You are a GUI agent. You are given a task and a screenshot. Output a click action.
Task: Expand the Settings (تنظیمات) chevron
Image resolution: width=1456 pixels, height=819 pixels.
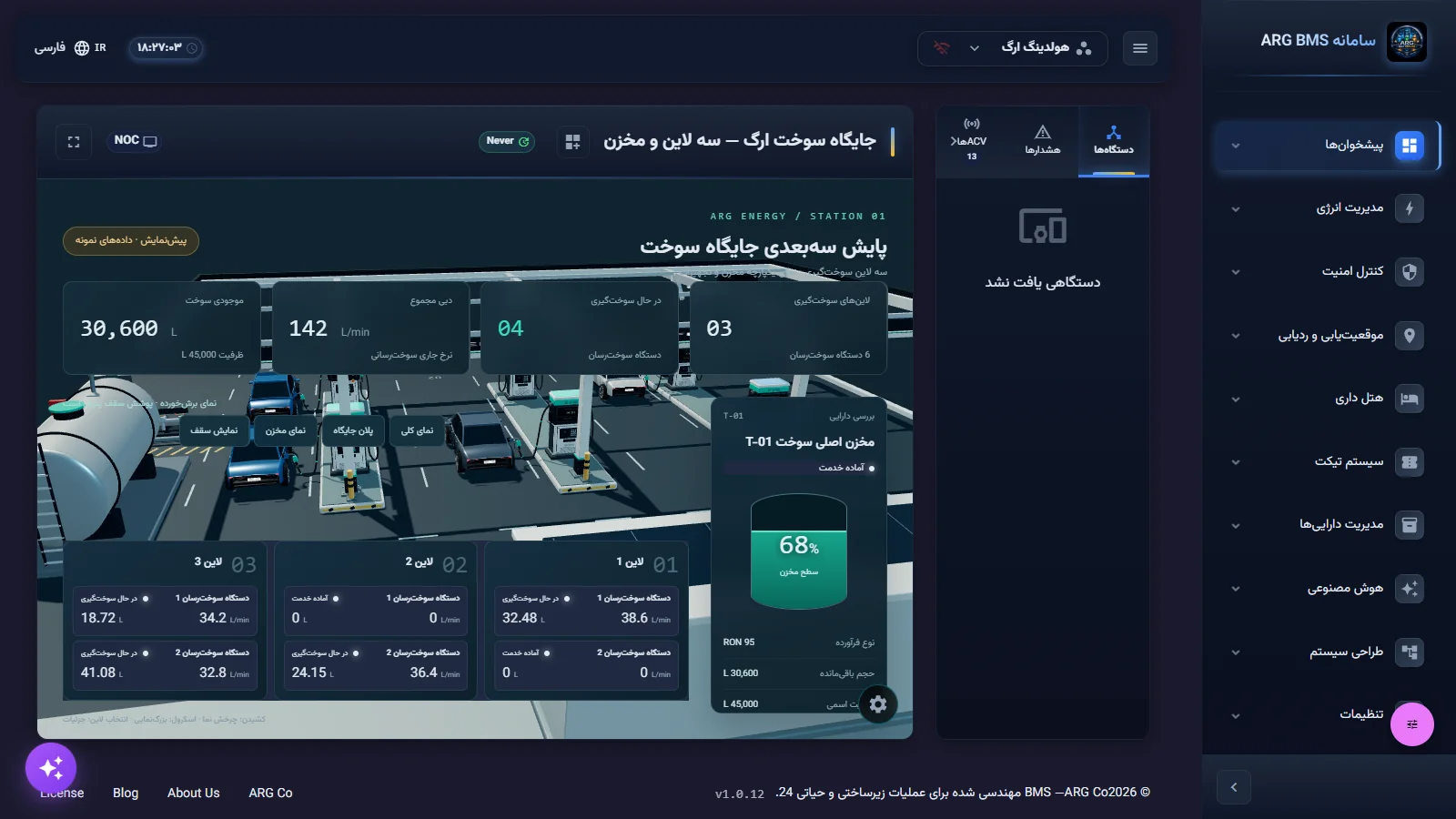[x=1236, y=716]
